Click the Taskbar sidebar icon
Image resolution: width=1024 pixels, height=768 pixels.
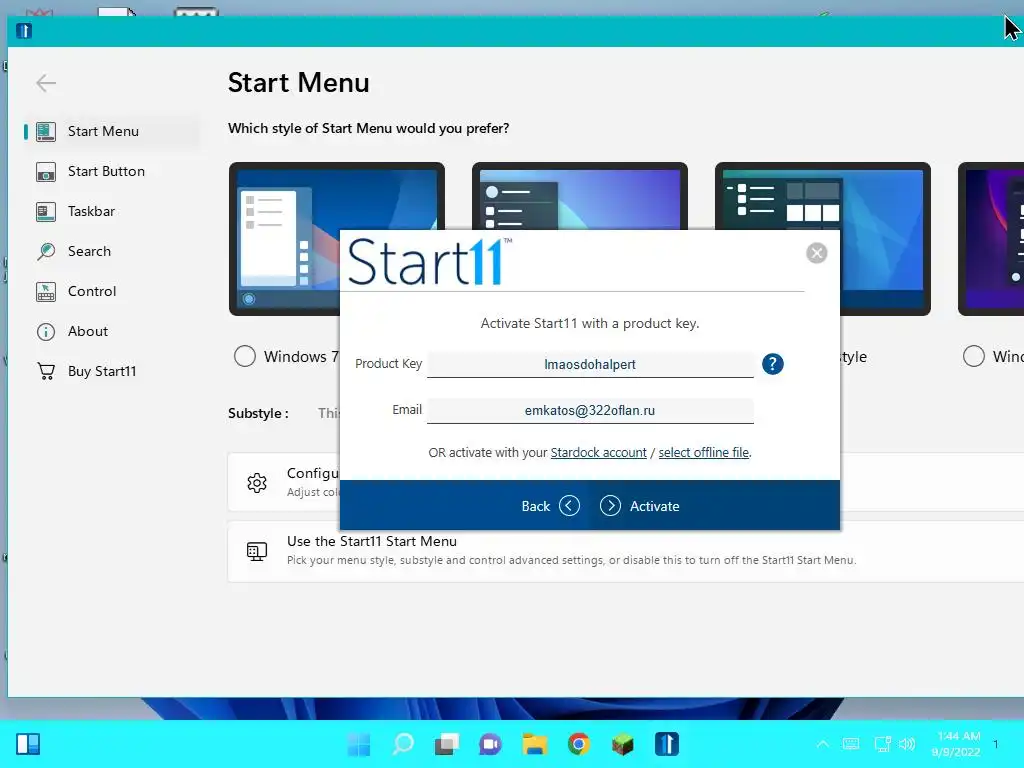(46, 212)
